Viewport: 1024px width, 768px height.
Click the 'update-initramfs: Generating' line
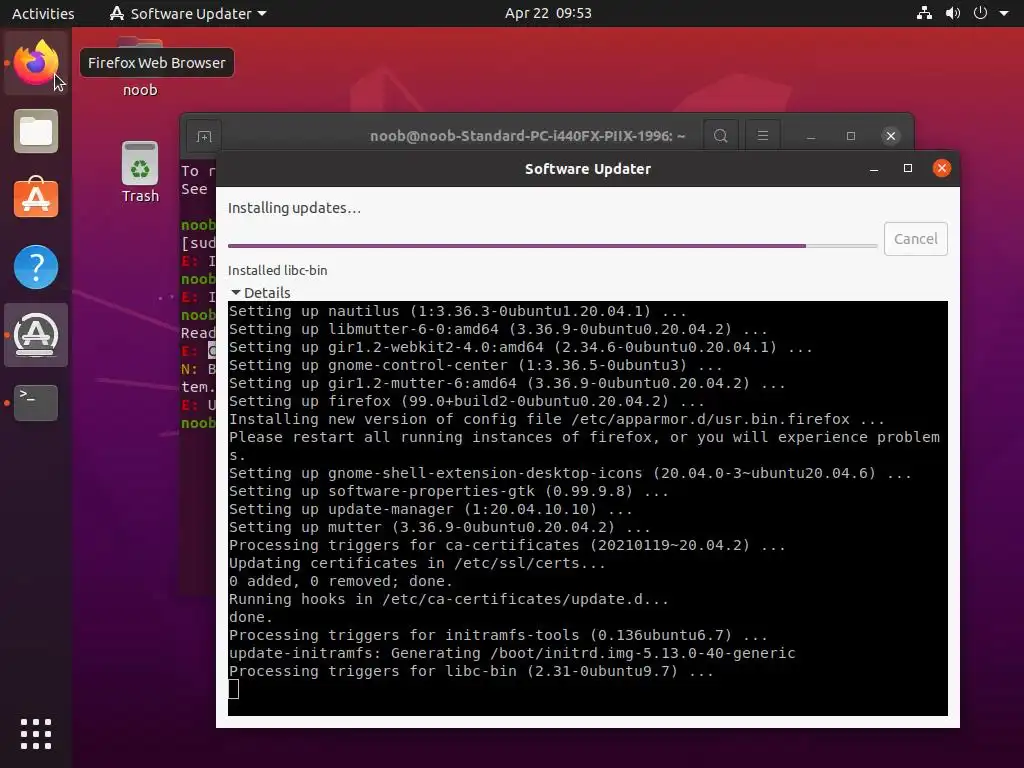[x=512, y=653]
